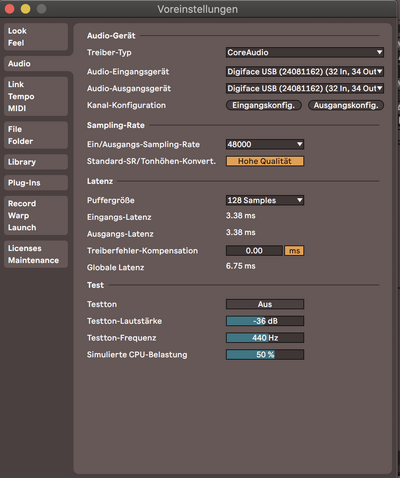Open the Treiber-Typ CoreAudio dropdown
Viewport: 400px width, 478px height.
(x=305, y=52)
